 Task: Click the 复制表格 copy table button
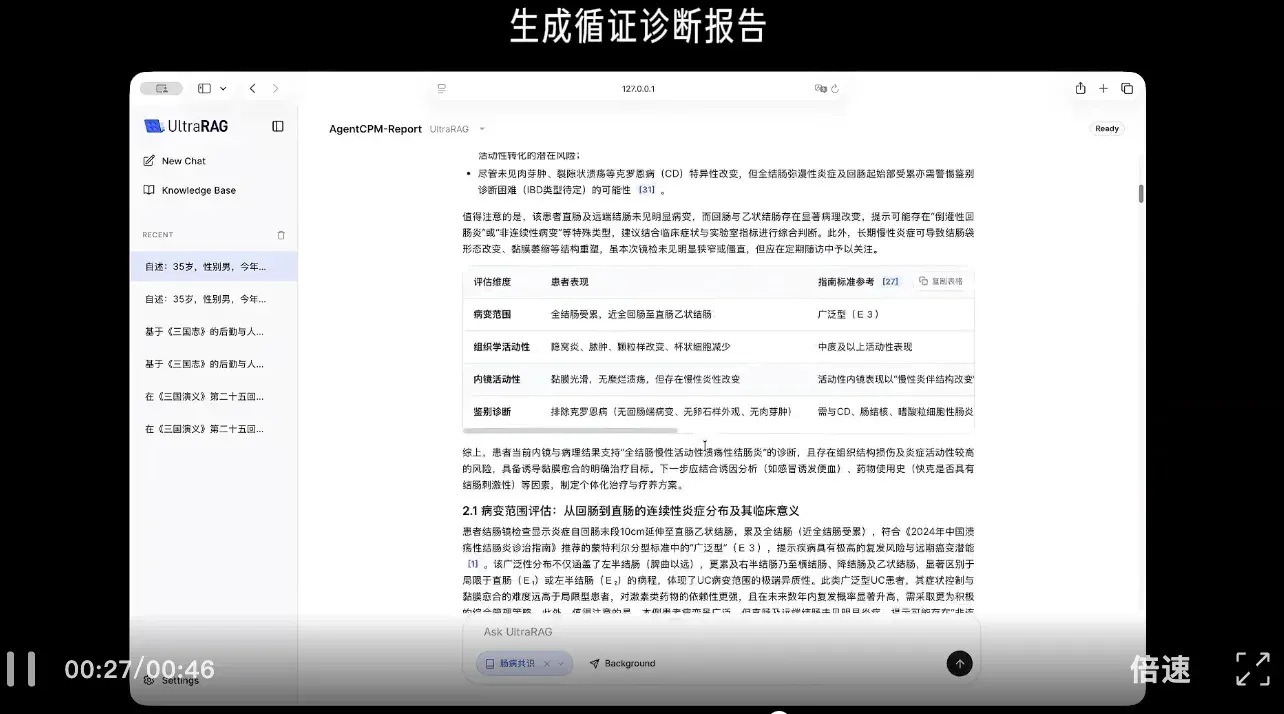pyautogui.click(x=941, y=281)
